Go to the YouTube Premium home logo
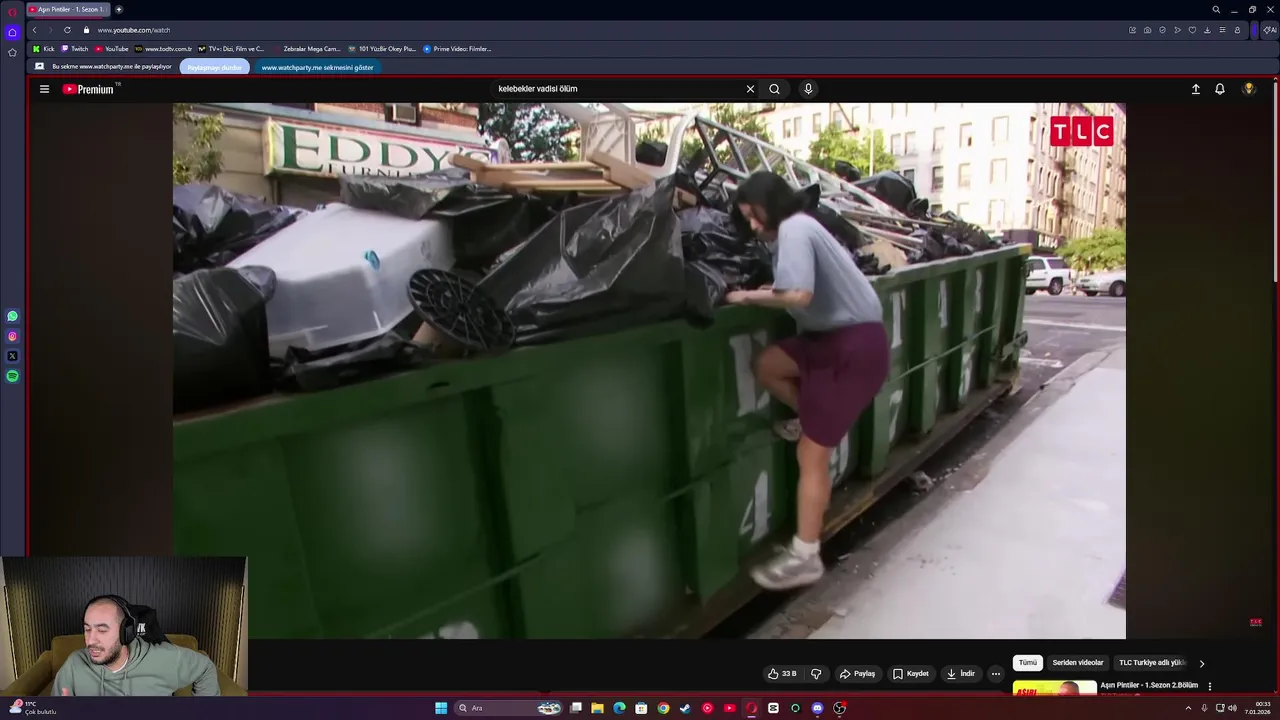1280x720 pixels. pyautogui.click(x=88, y=89)
